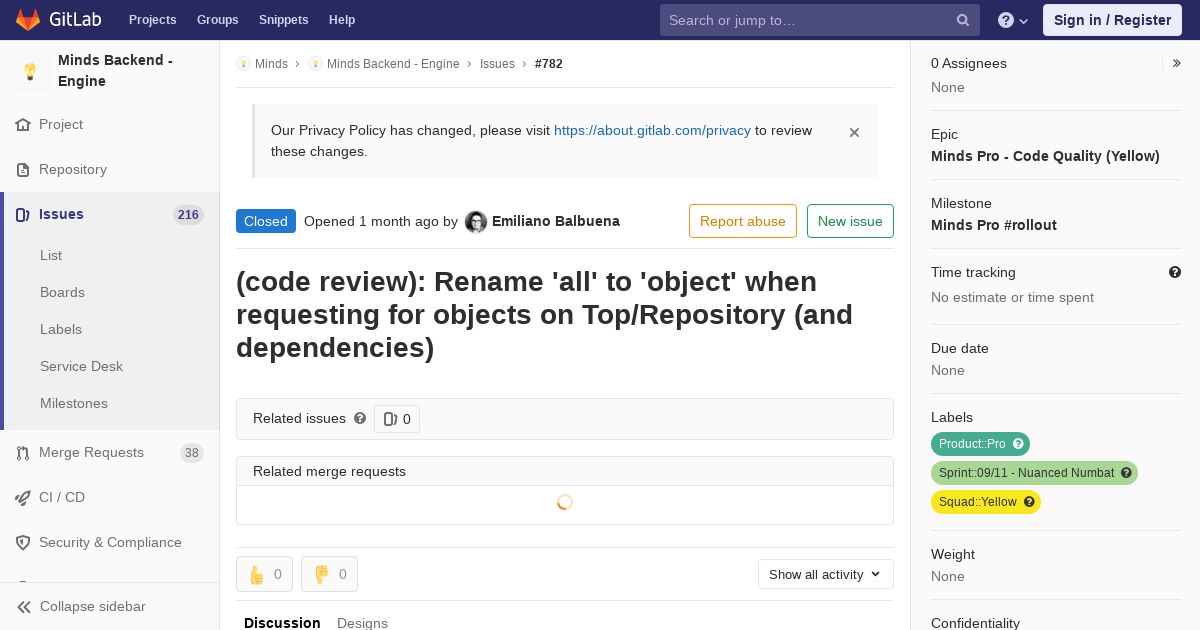Open Security & Compliance shield item
This screenshot has width=1200, height=630.
tap(110, 542)
